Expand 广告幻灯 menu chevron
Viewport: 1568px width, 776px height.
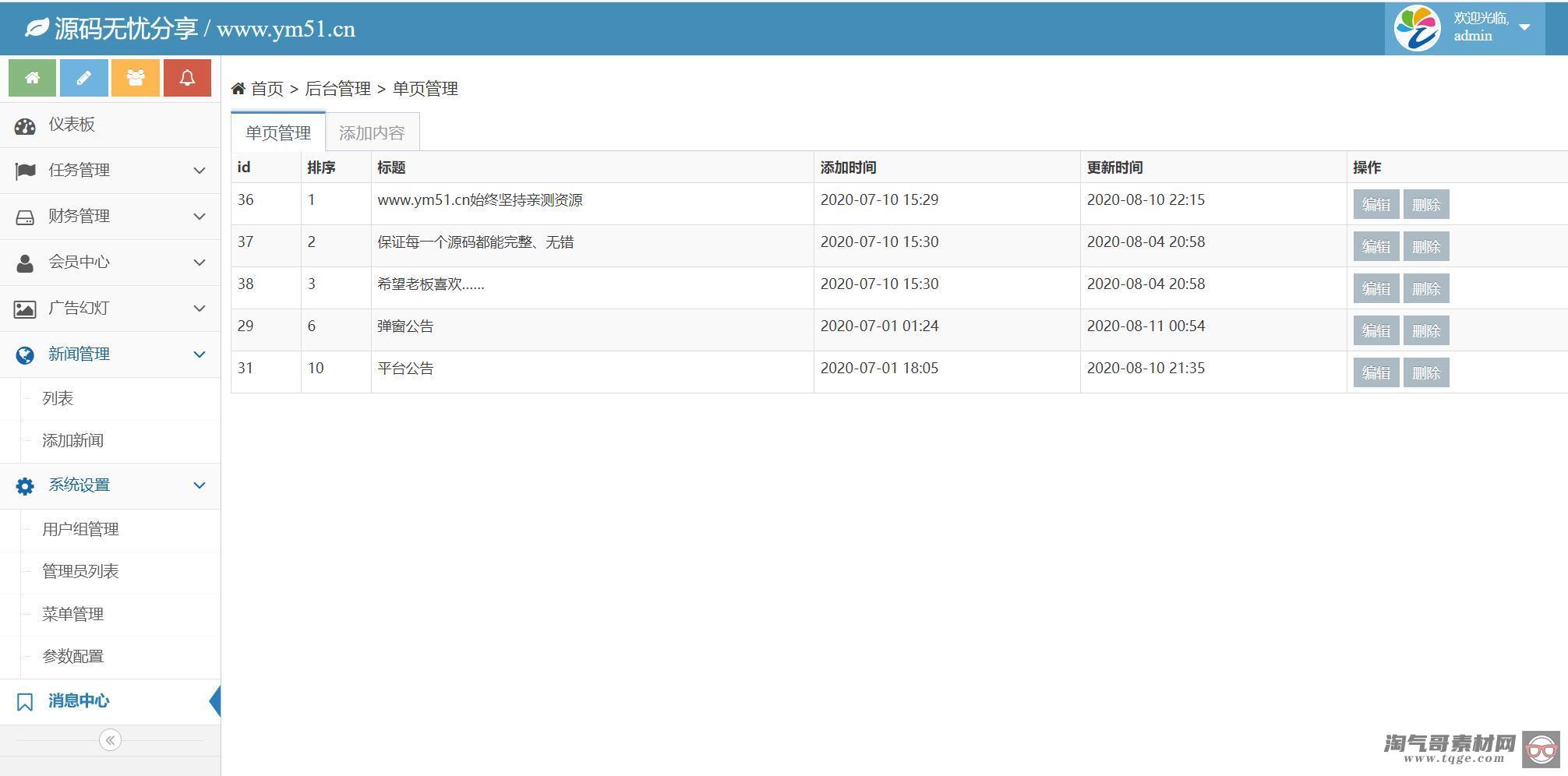[200, 309]
